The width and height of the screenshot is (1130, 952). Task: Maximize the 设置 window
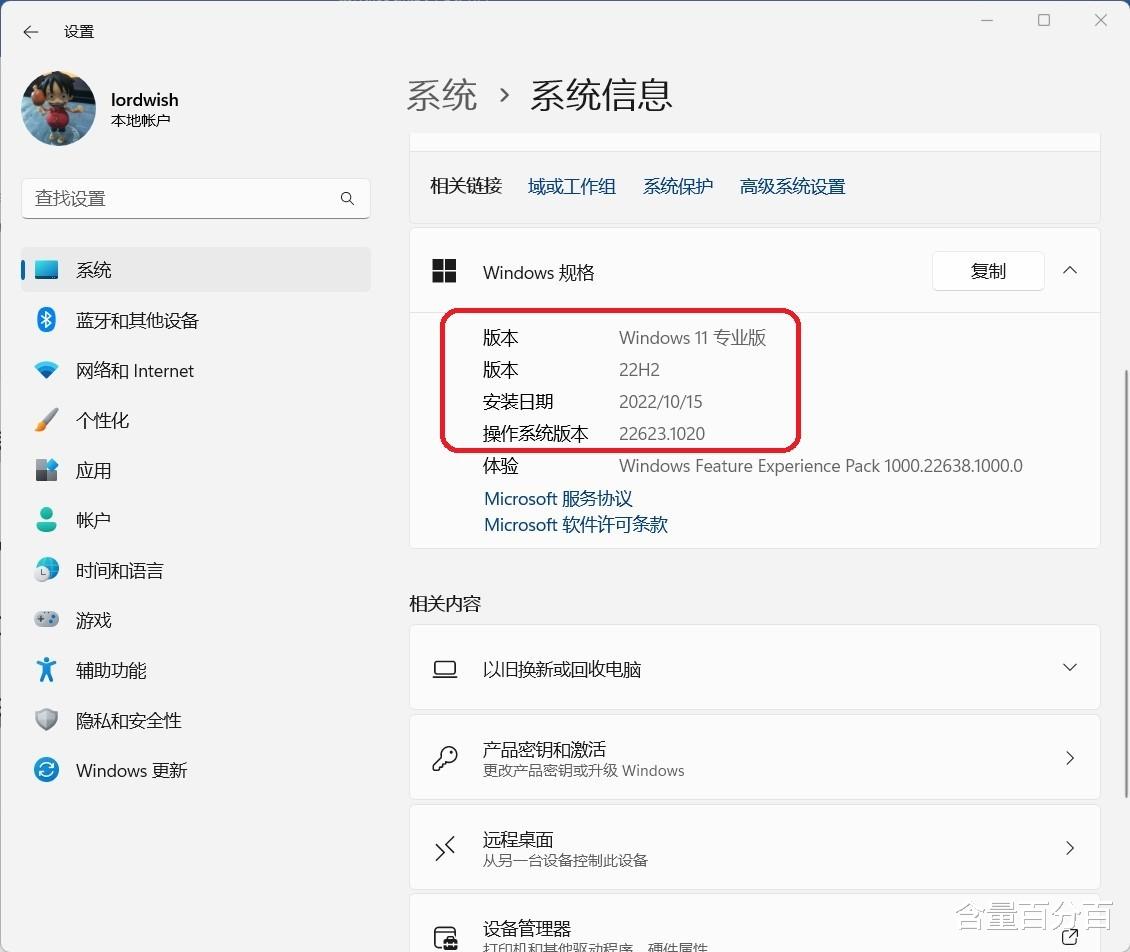coord(1044,20)
